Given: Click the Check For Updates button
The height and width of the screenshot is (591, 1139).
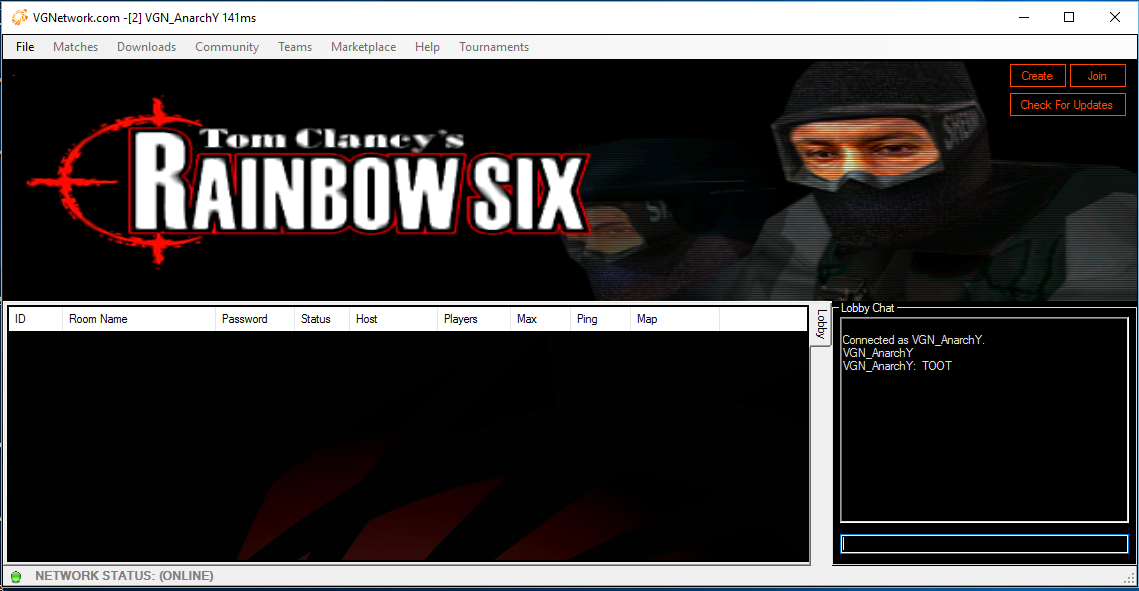Looking at the screenshot, I should coord(1067,105).
